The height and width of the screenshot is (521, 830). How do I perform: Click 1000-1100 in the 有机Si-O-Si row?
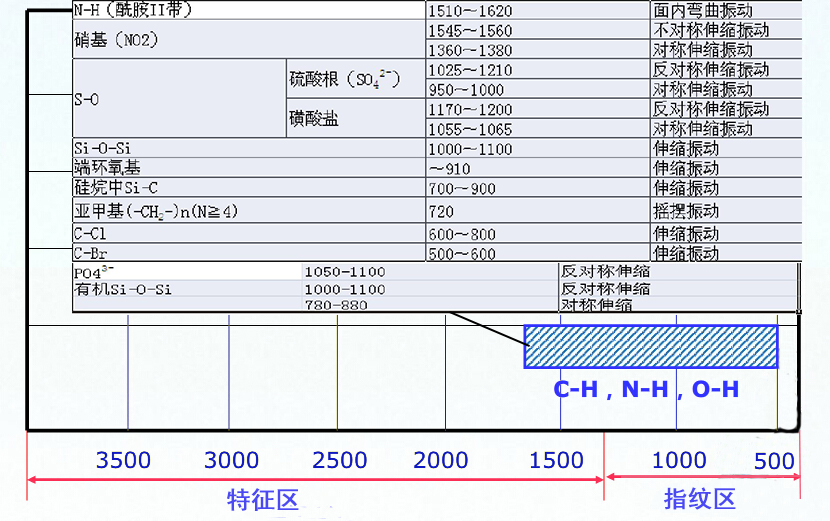[x=345, y=289]
